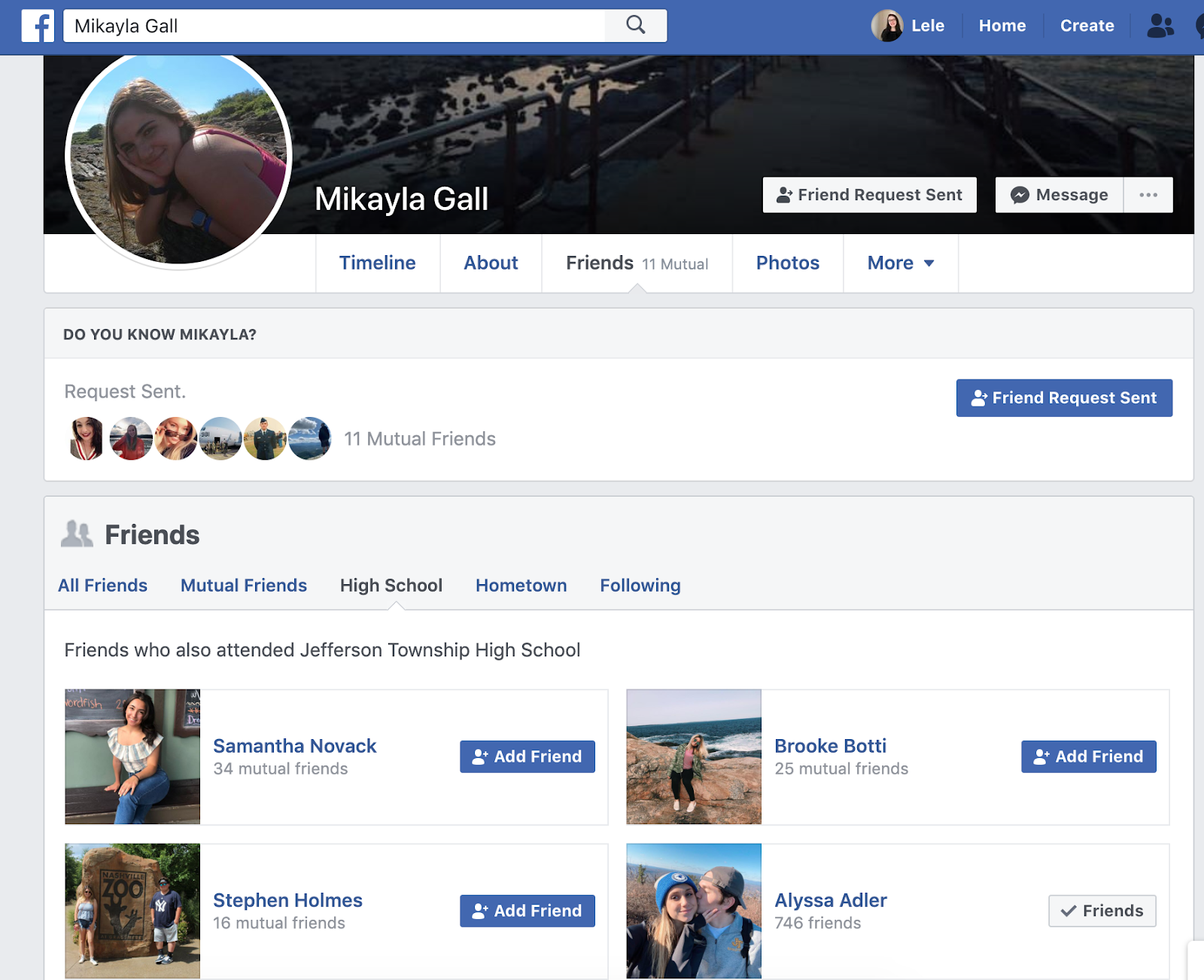Image resolution: width=1204 pixels, height=980 pixels.
Task: Select the Friends tab with 11 Mutual
Action: tap(637, 263)
